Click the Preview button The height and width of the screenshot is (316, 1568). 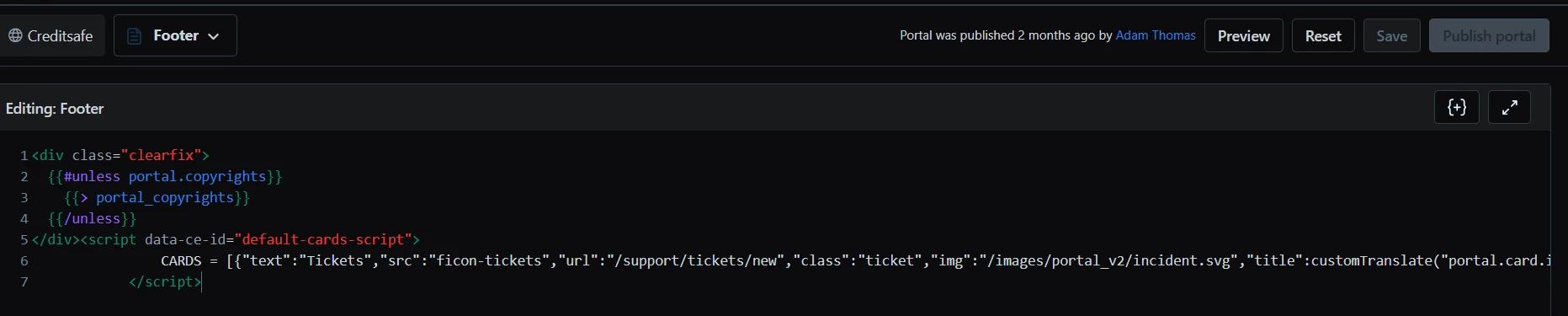pos(1244,35)
